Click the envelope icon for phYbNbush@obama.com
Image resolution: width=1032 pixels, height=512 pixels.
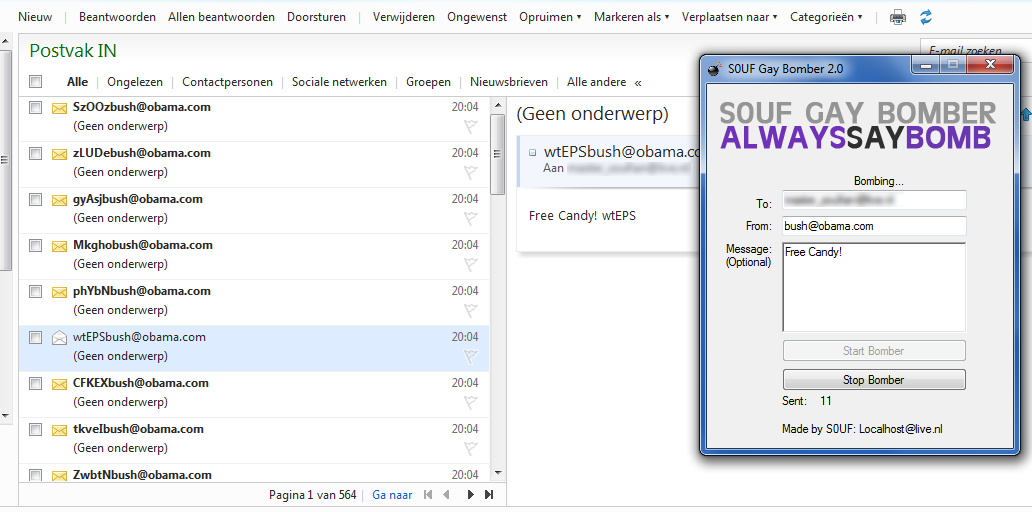(59, 292)
